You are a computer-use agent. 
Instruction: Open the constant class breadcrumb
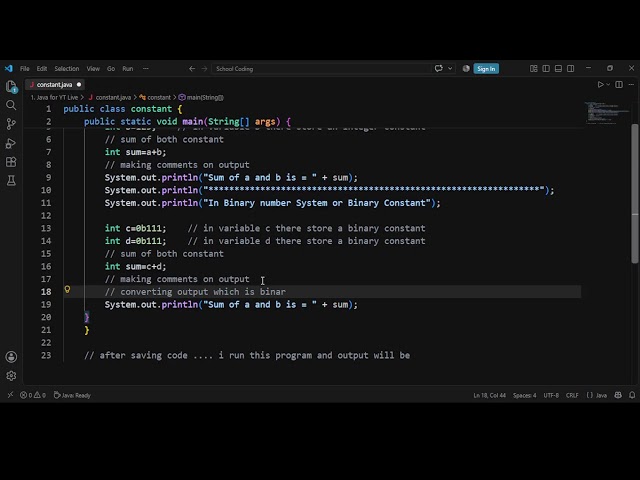pos(155,98)
